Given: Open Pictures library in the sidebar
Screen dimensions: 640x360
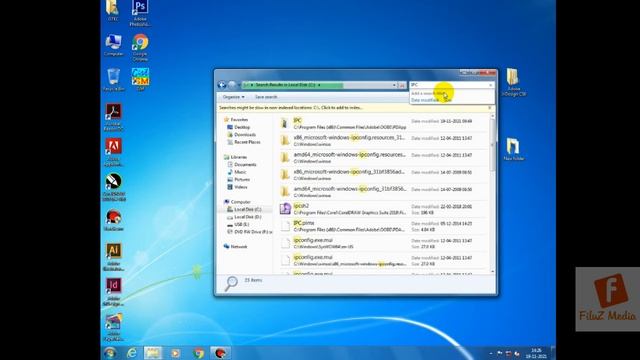Looking at the screenshot, I should click(x=238, y=180).
